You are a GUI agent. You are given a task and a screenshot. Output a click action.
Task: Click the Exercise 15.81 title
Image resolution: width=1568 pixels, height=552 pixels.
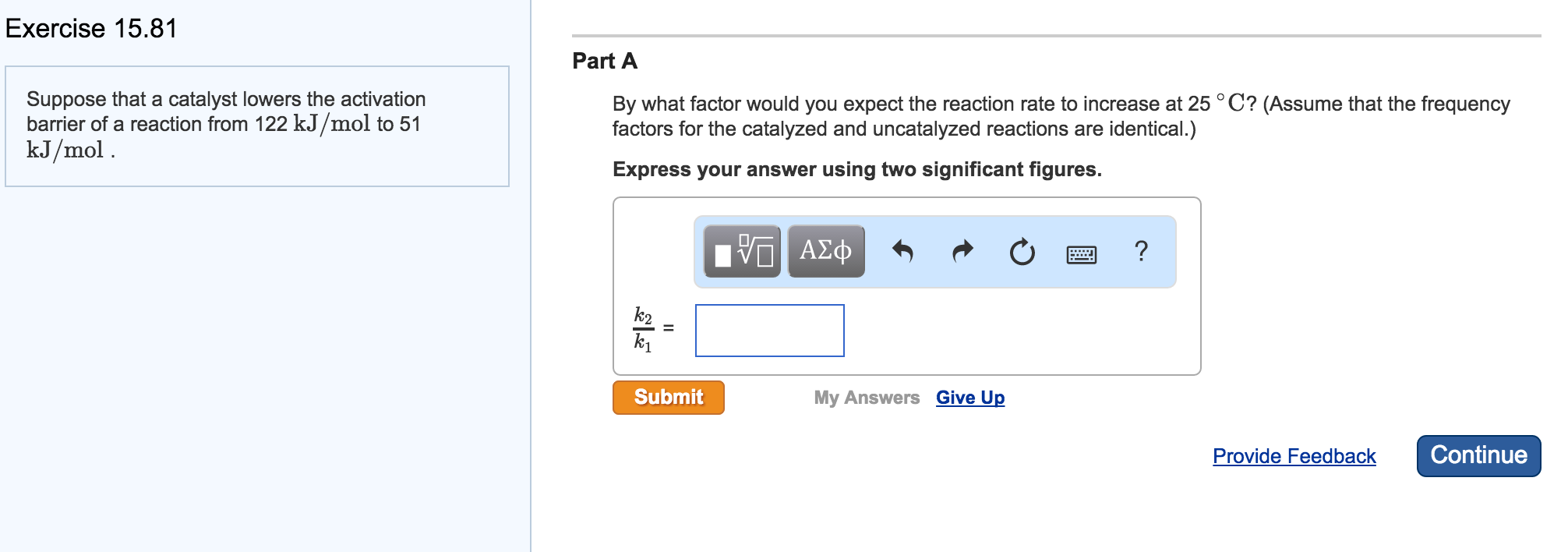91,29
